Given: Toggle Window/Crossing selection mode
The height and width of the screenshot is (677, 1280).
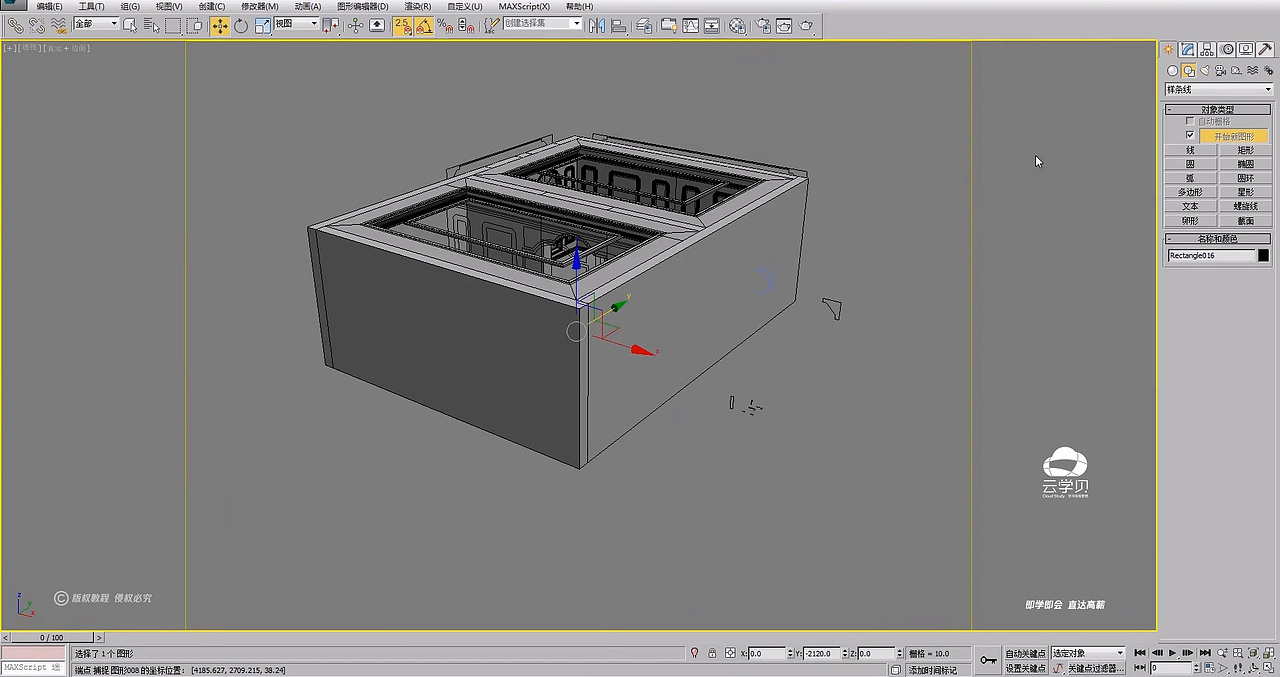Looking at the screenshot, I should coord(196,25).
